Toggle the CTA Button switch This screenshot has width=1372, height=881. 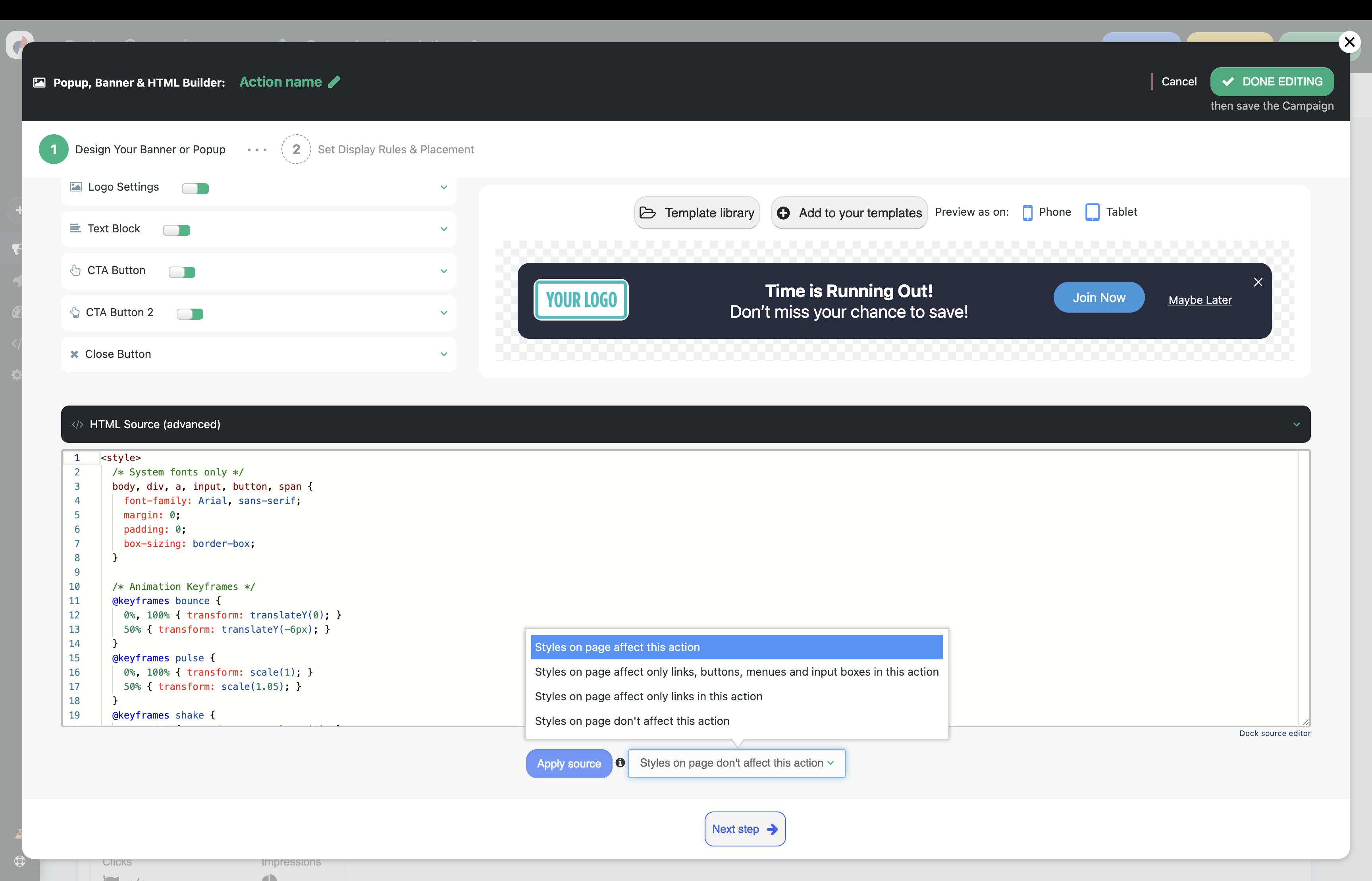(x=182, y=272)
